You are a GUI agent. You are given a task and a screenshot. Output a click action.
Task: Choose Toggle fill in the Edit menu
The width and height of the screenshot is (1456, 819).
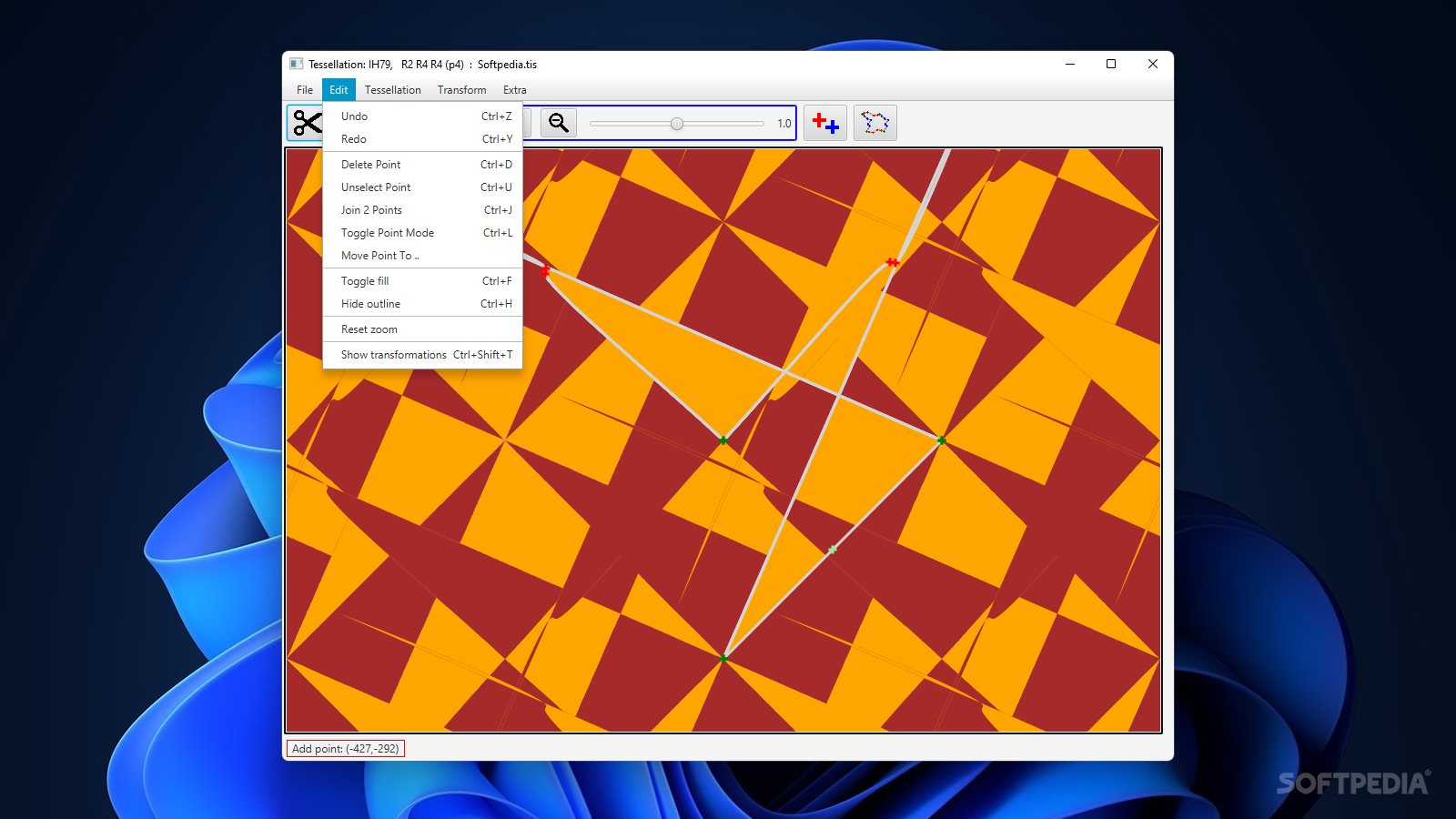(423, 281)
